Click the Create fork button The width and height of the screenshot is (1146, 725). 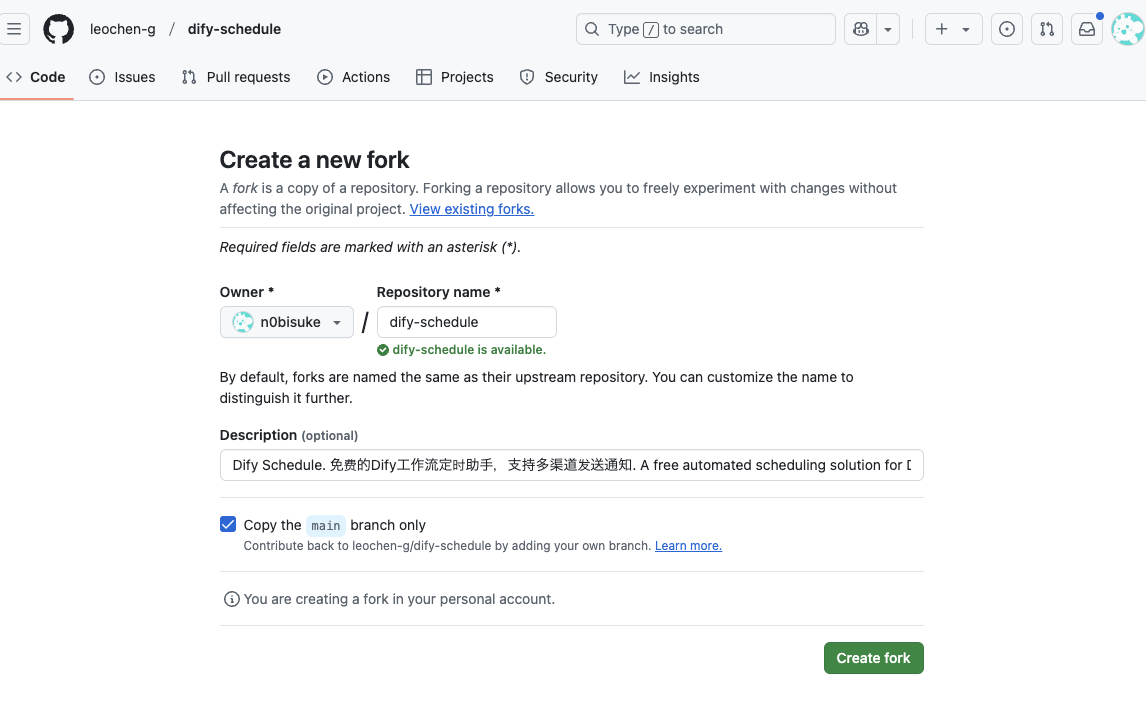pyautogui.click(x=873, y=658)
